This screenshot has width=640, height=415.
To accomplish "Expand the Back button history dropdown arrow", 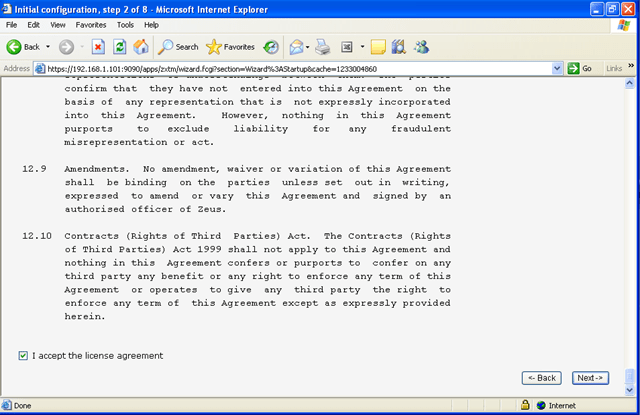I will point(48,47).
